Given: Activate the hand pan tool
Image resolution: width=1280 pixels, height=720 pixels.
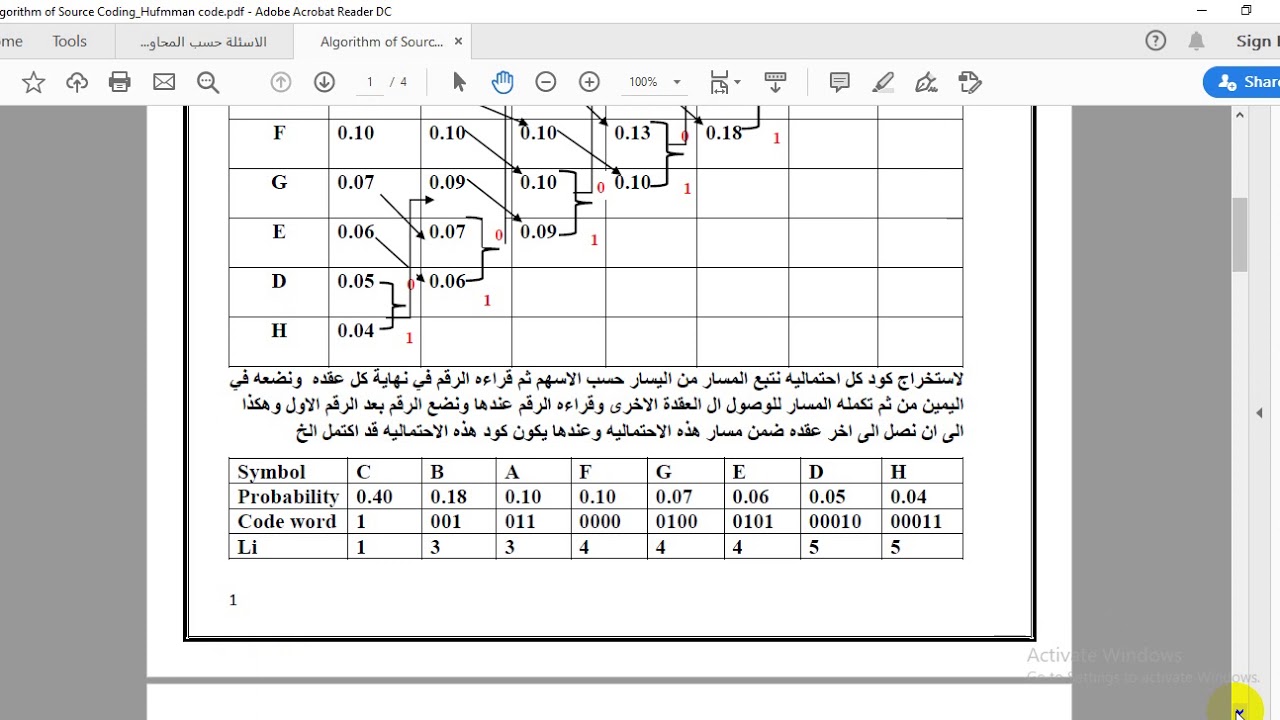Looking at the screenshot, I should click(x=502, y=82).
